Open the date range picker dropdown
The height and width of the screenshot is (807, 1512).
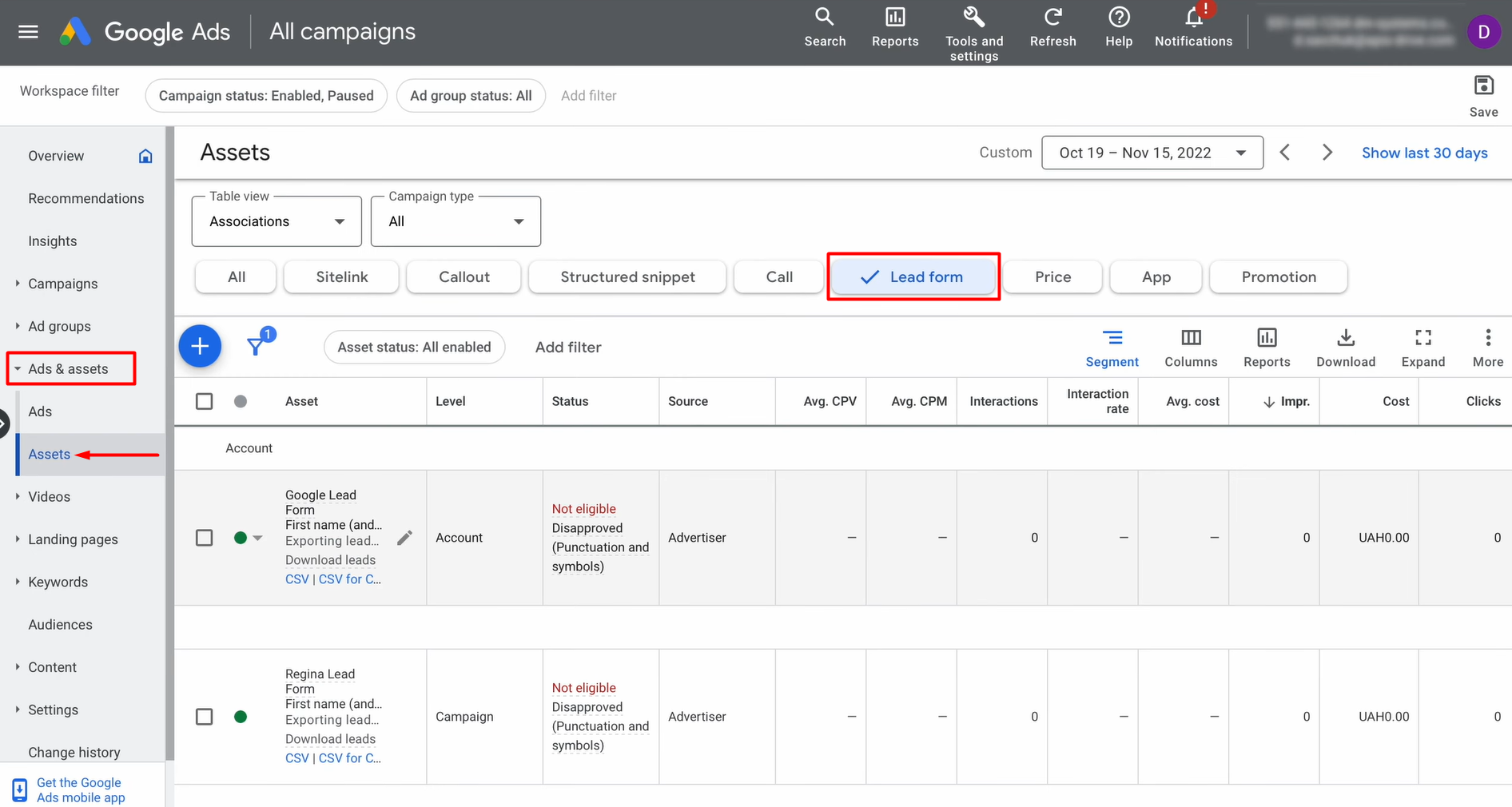click(1152, 153)
